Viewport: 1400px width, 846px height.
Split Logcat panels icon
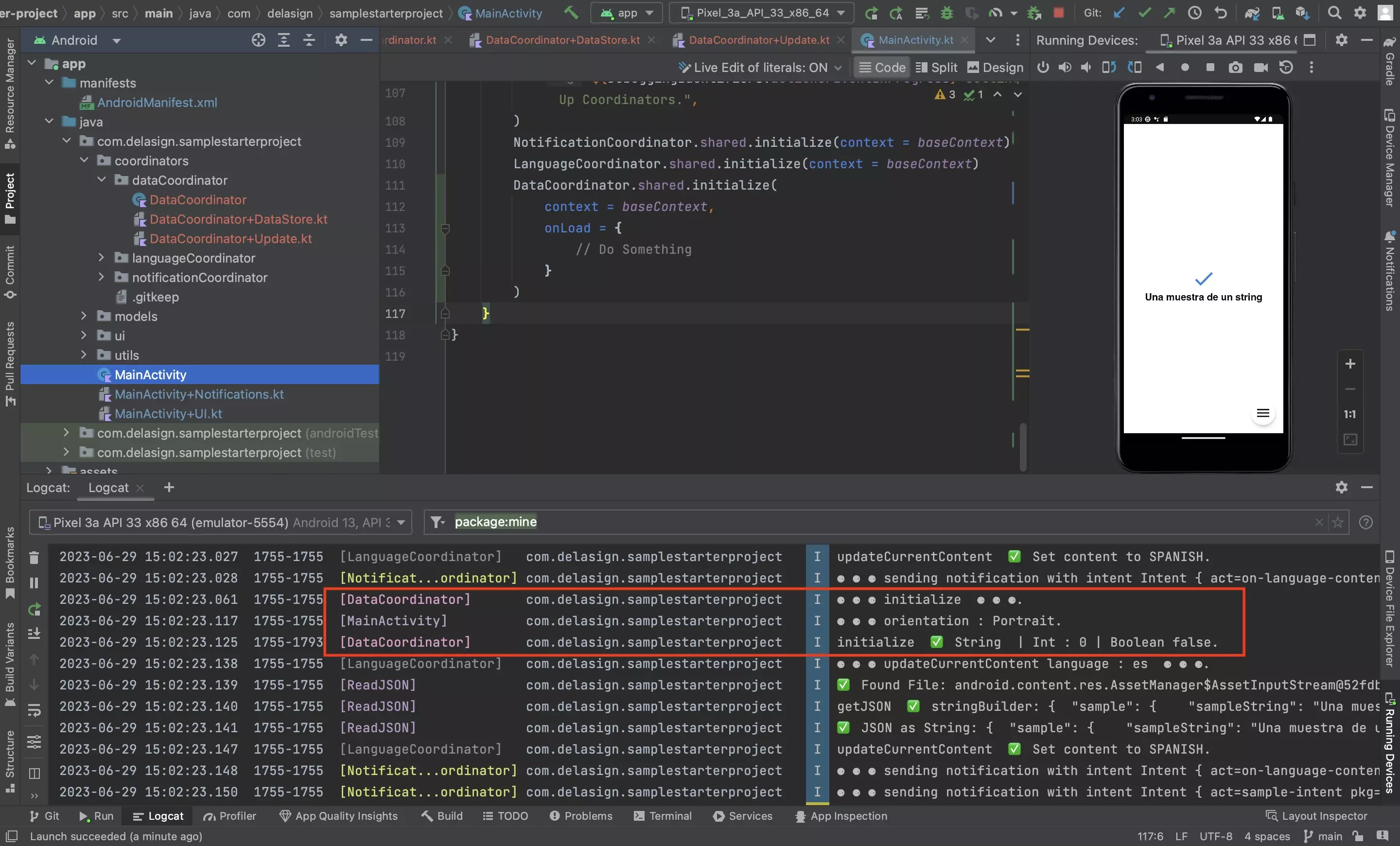(34, 773)
